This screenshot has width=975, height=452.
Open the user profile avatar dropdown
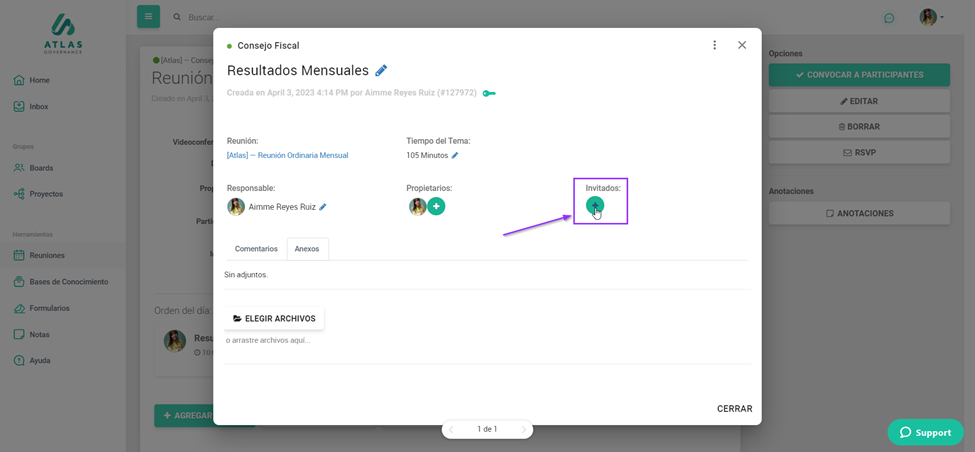[931, 17]
